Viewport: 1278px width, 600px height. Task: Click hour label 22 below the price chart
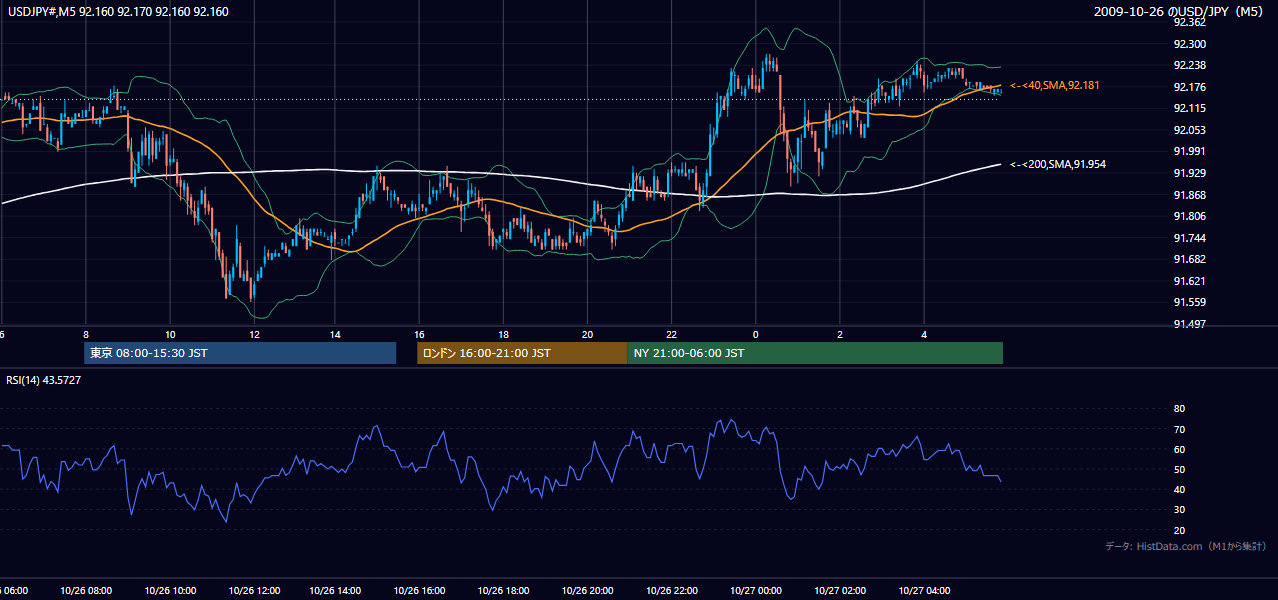[x=672, y=334]
